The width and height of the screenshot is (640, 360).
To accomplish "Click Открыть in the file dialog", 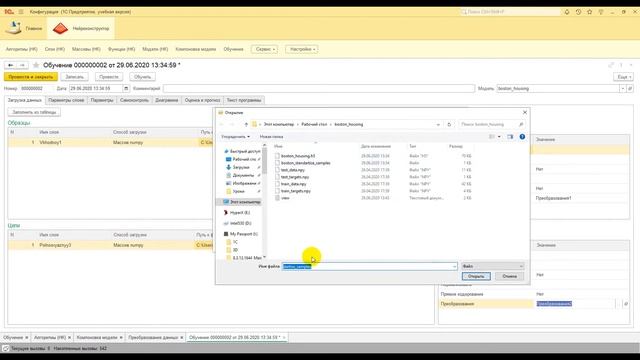I will pyautogui.click(x=476, y=276).
